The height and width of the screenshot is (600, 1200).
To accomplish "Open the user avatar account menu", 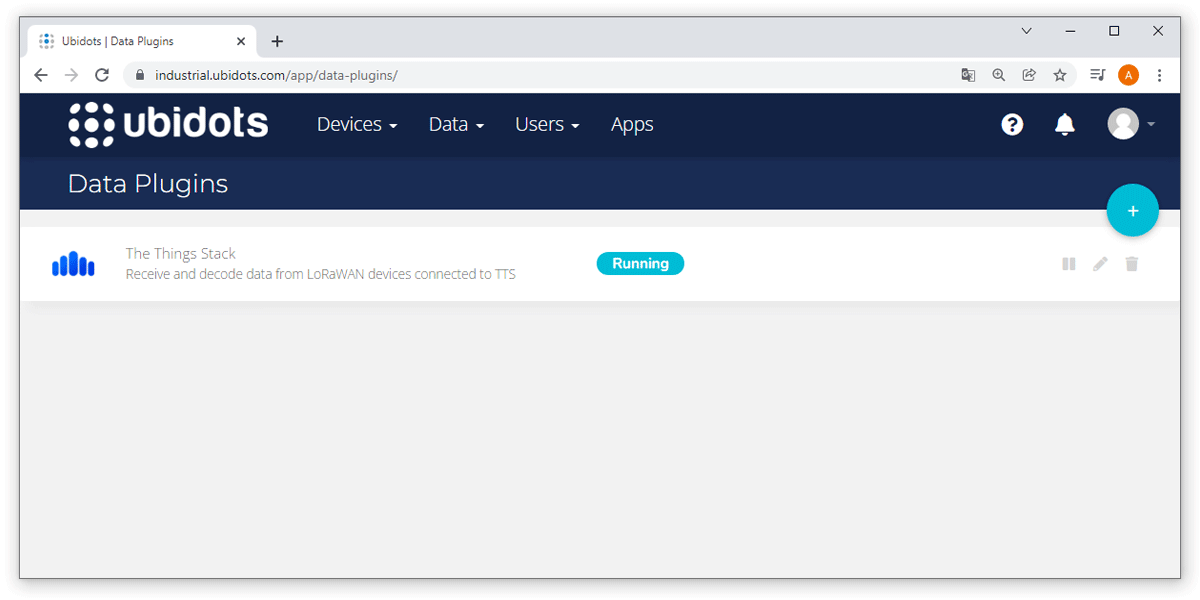I will [1131, 124].
